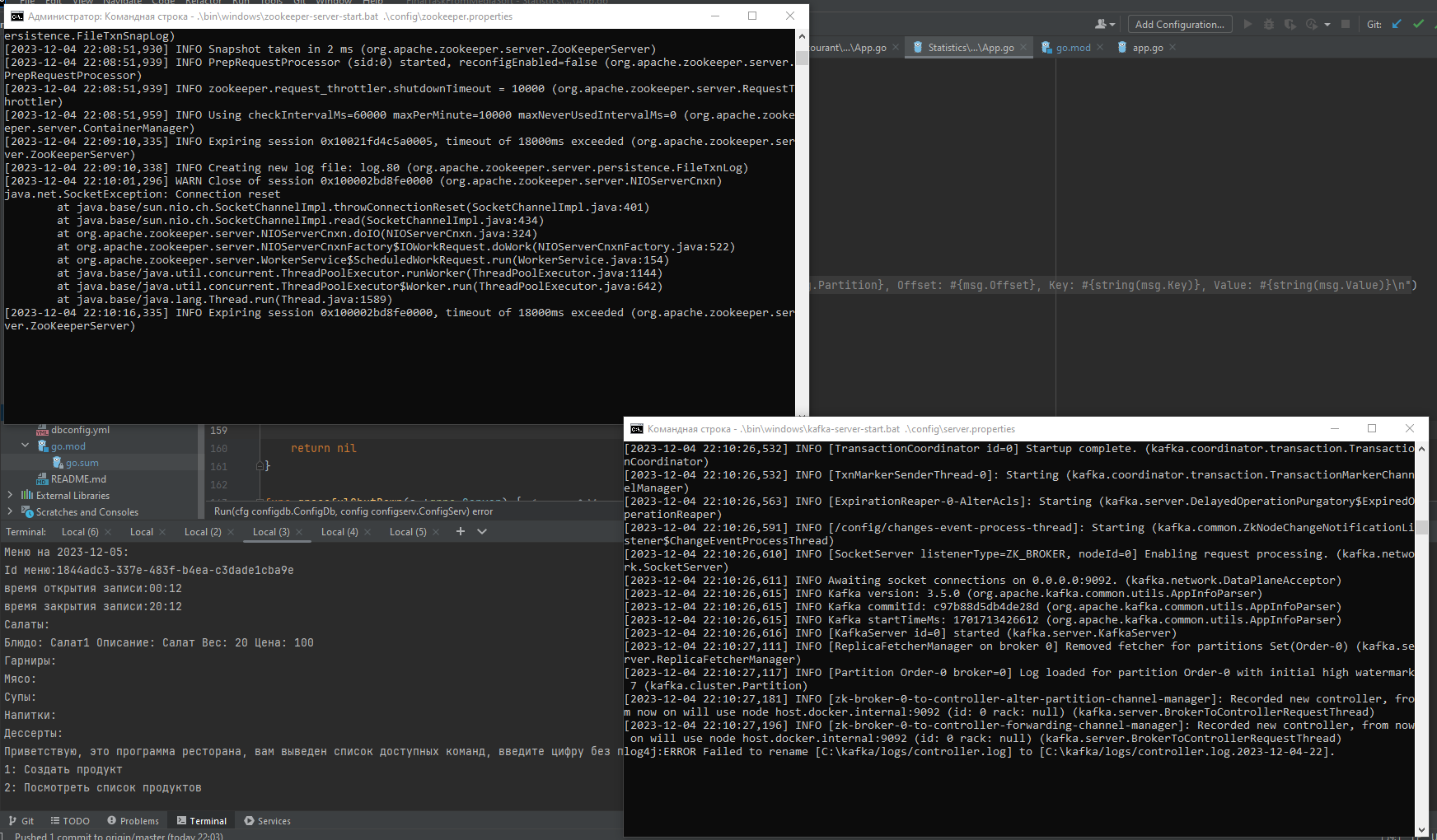The width and height of the screenshot is (1437, 840).
Task: Open the terminal sessions dropdown chevron
Action: 482,531
